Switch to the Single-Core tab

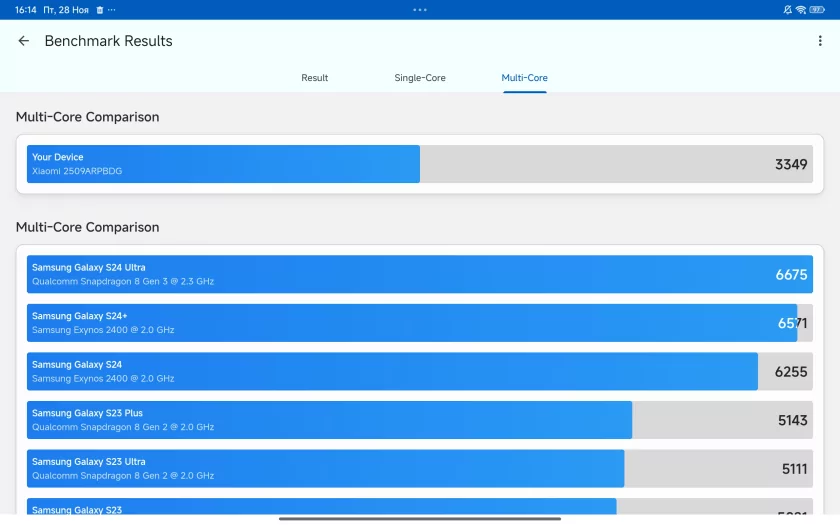[420, 78]
